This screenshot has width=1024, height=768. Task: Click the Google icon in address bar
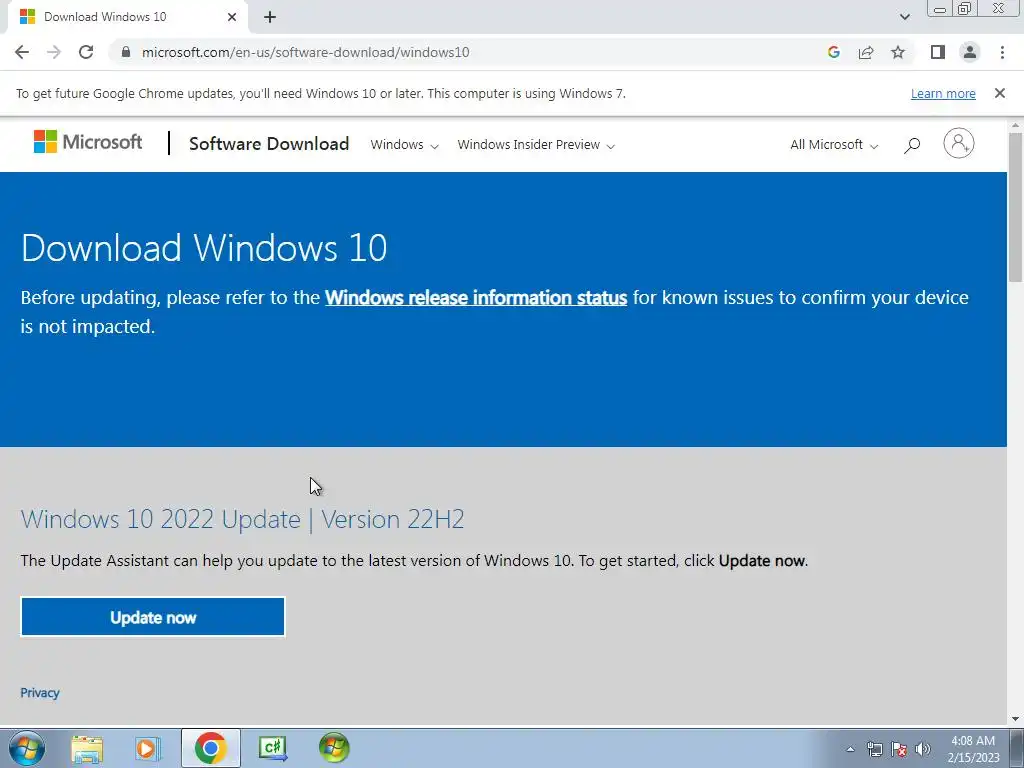click(x=833, y=52)
